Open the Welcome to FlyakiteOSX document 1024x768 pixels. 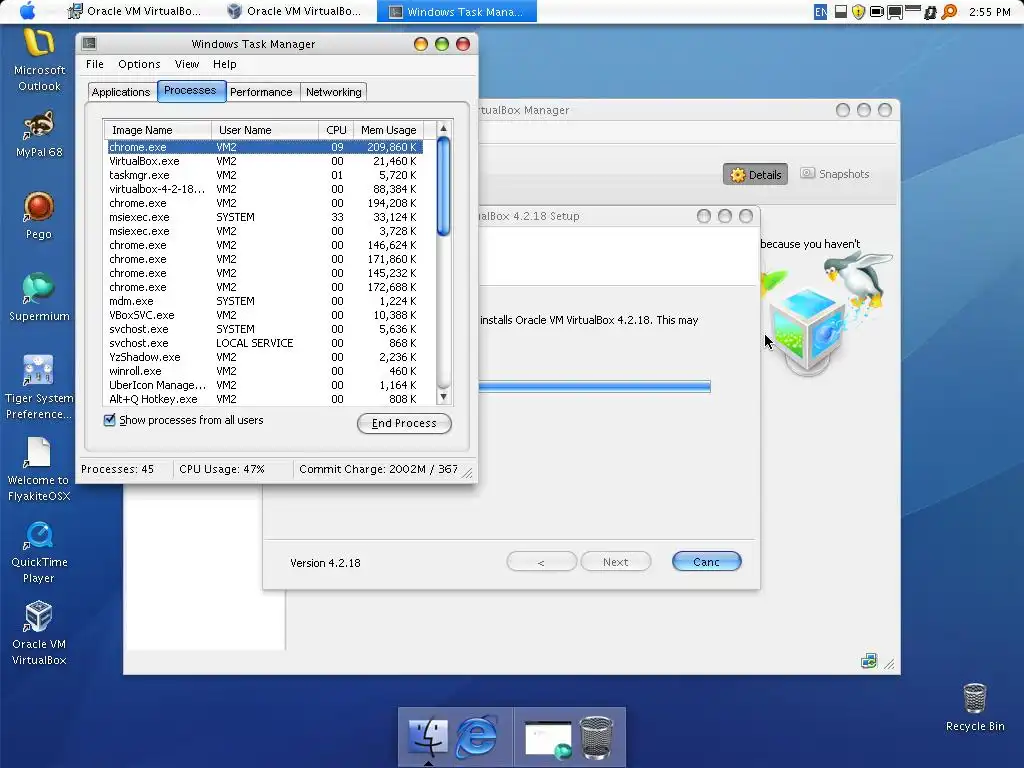39,470
